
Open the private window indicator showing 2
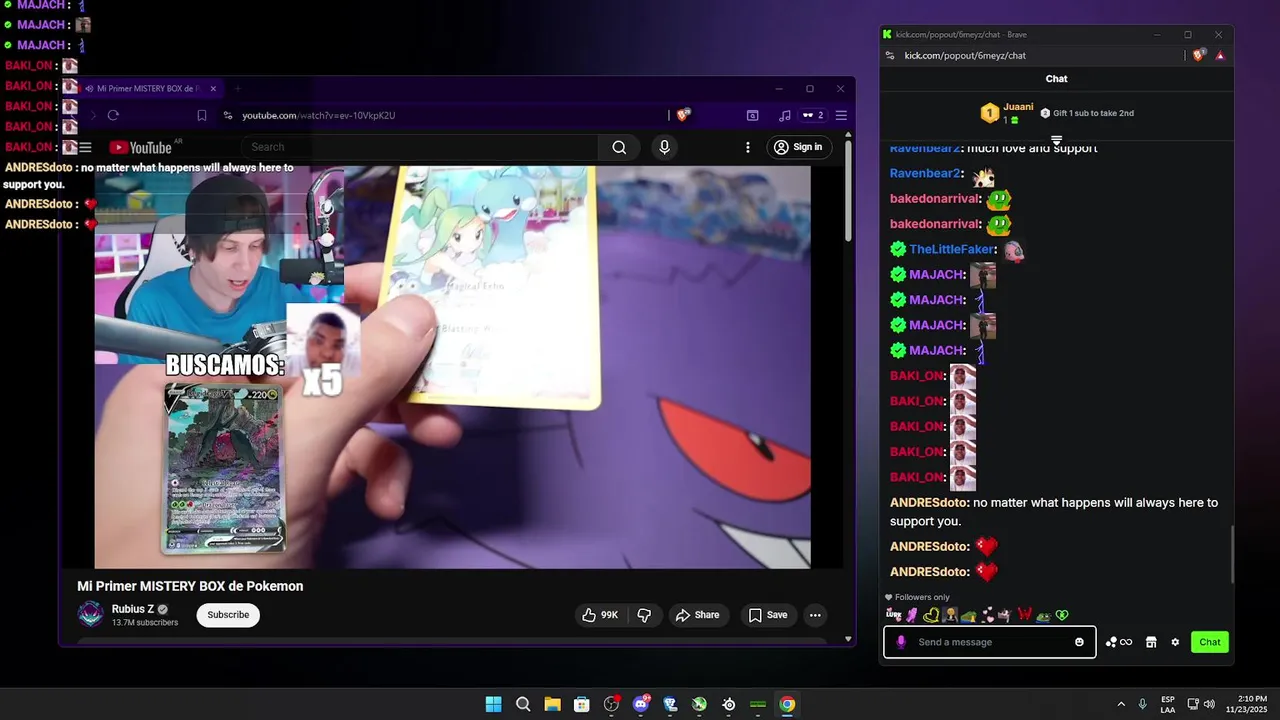813,116
